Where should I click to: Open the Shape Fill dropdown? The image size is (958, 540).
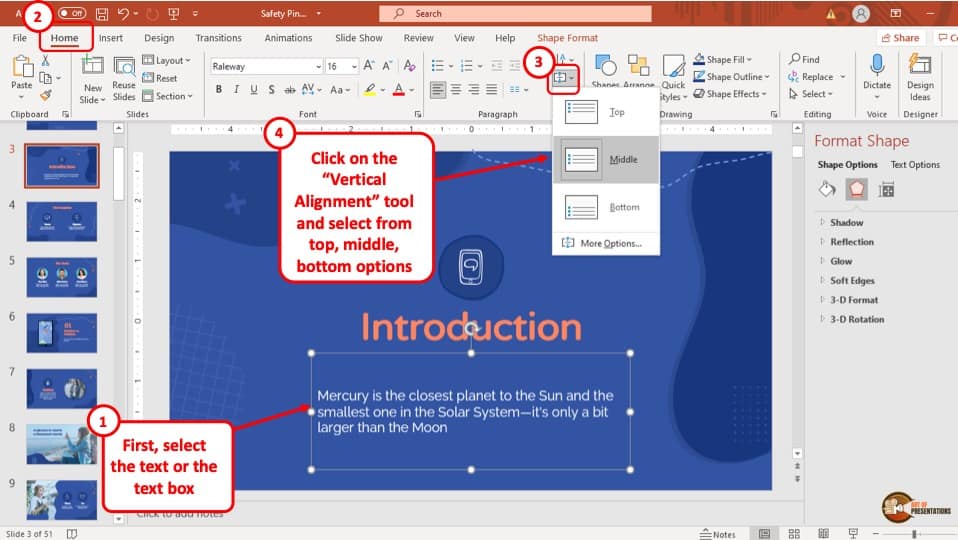(723, 59)
